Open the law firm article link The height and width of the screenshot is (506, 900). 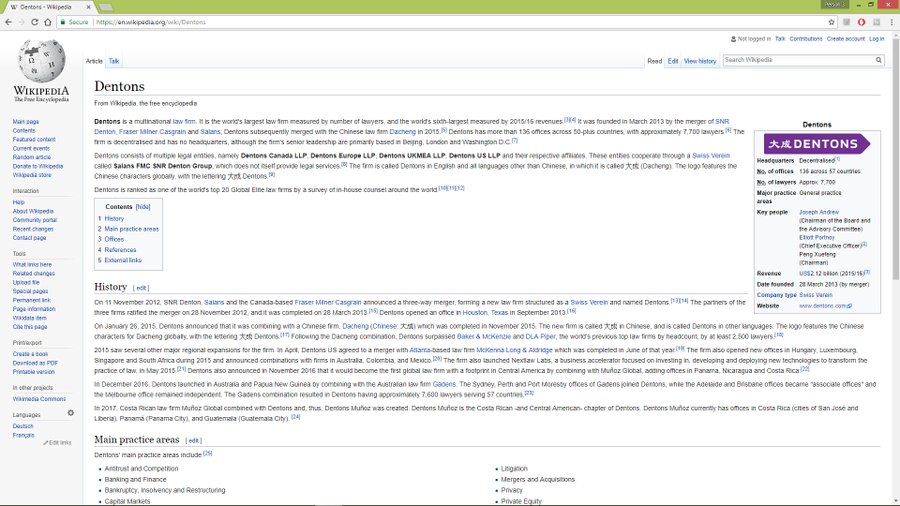pos(184,122)
